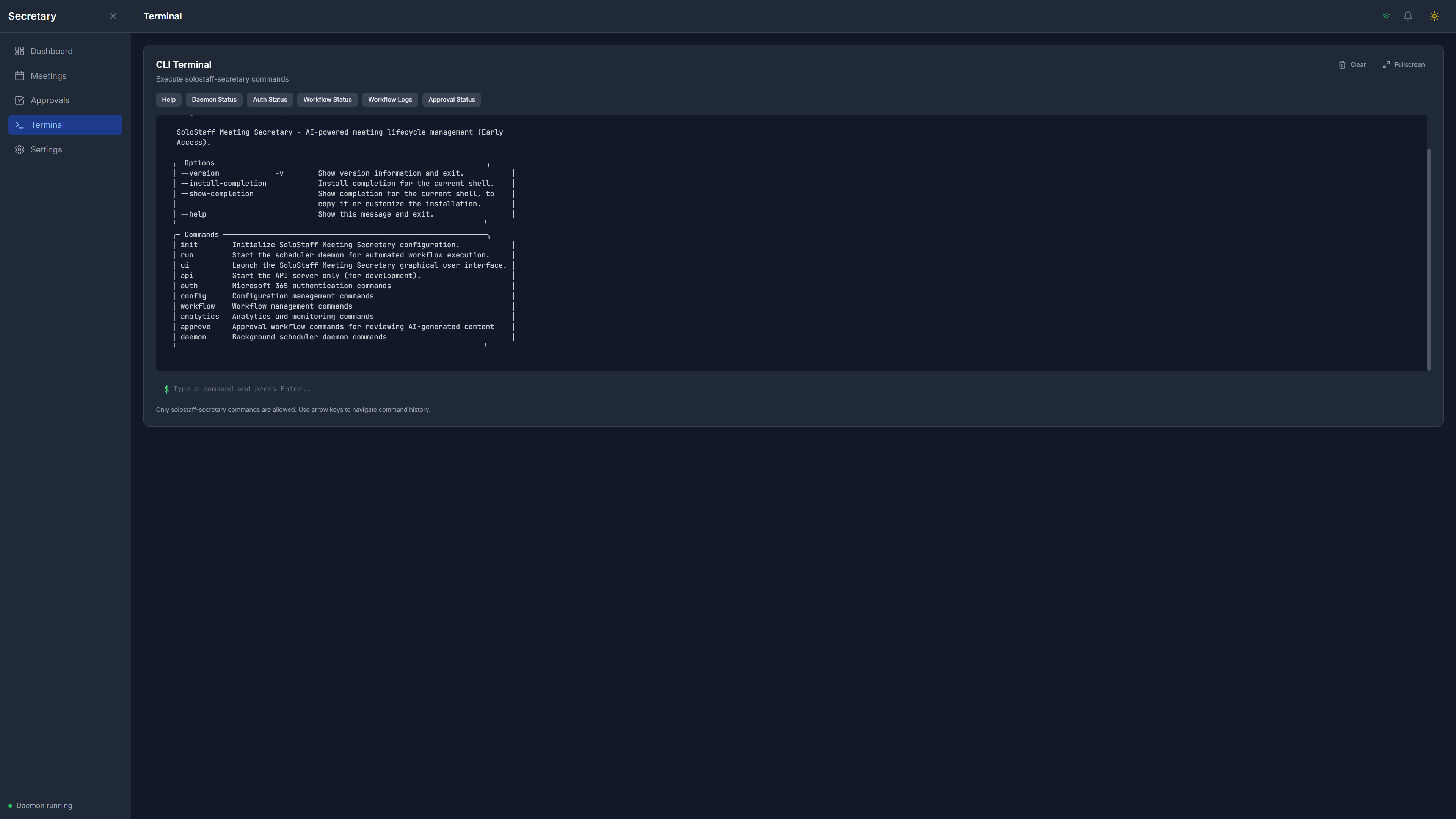Screen dimensions: 1456x819
Task: Open the Meetings calendar icon
Action: click(x=19, y=76)
